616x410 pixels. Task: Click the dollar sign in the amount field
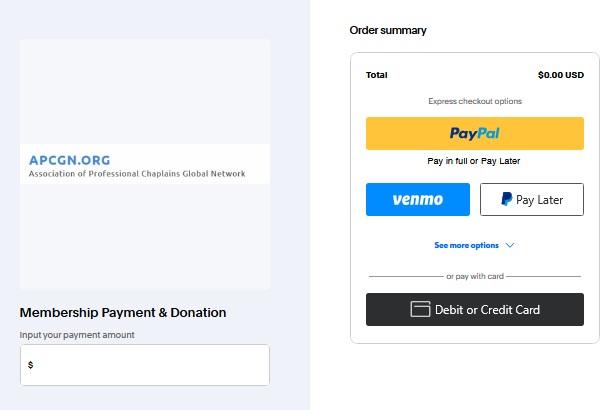30,365
